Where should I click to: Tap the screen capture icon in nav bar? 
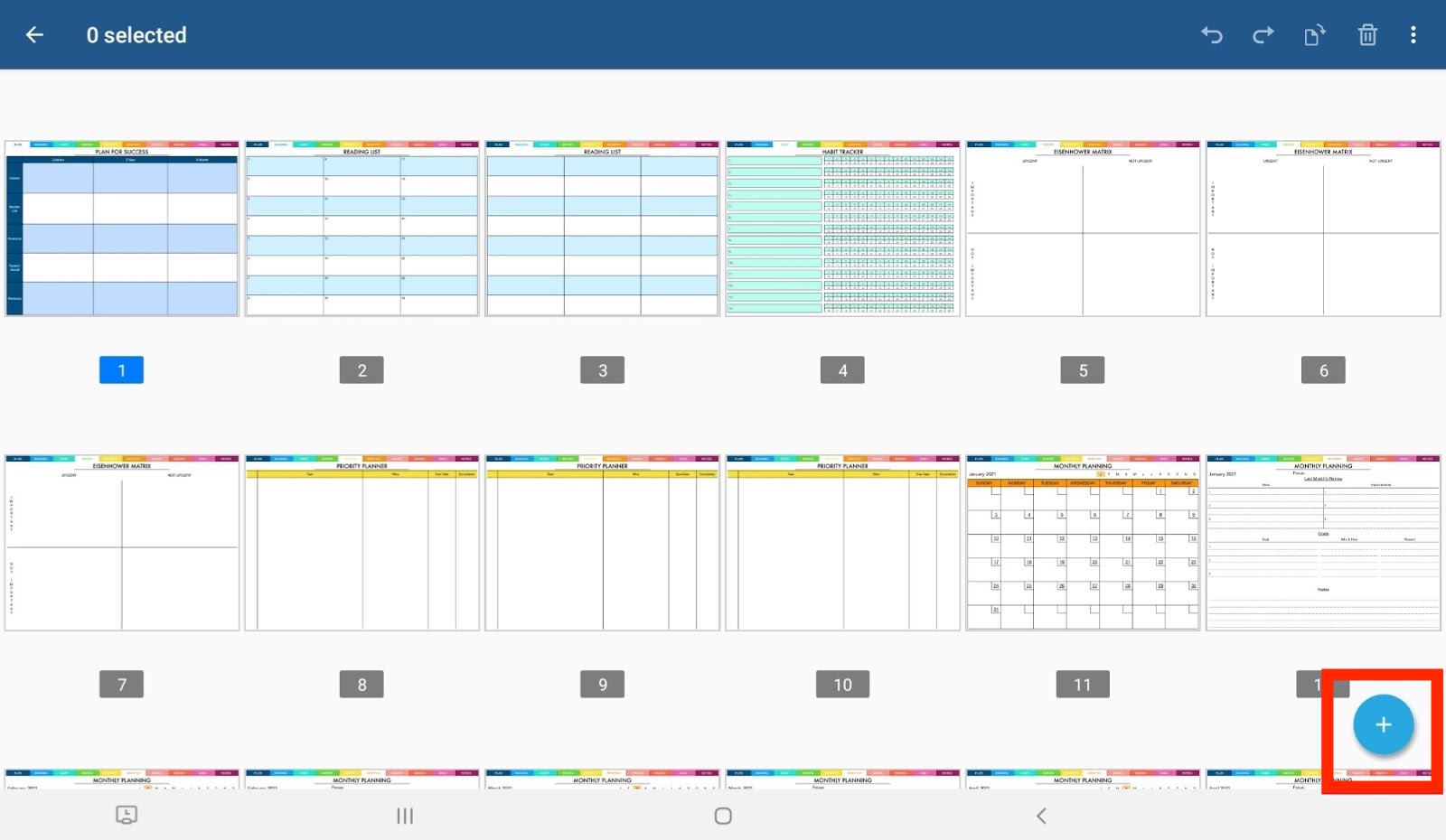[x=127, y=815]
